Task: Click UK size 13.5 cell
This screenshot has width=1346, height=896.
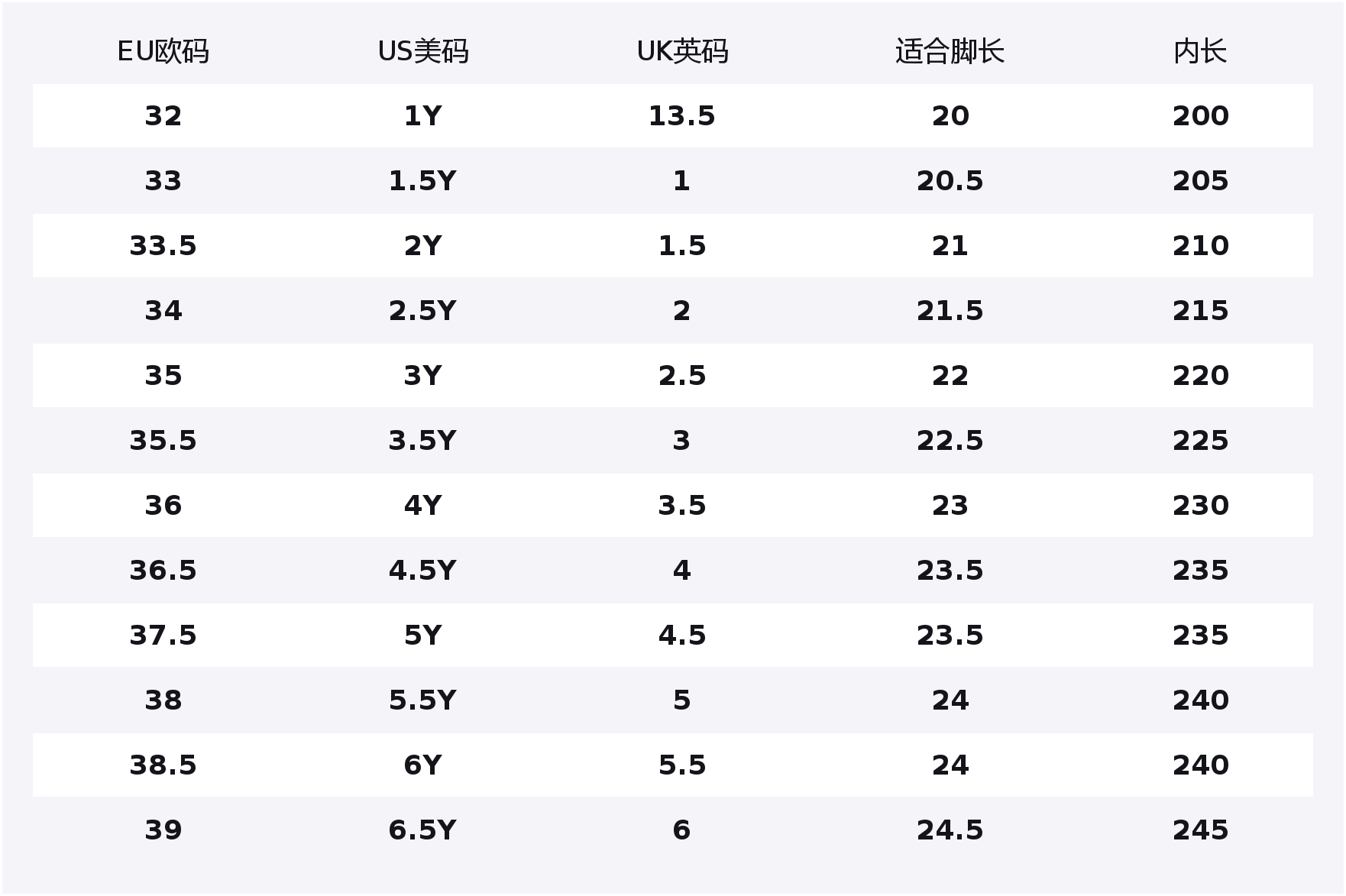Action: tap(682, 116)
